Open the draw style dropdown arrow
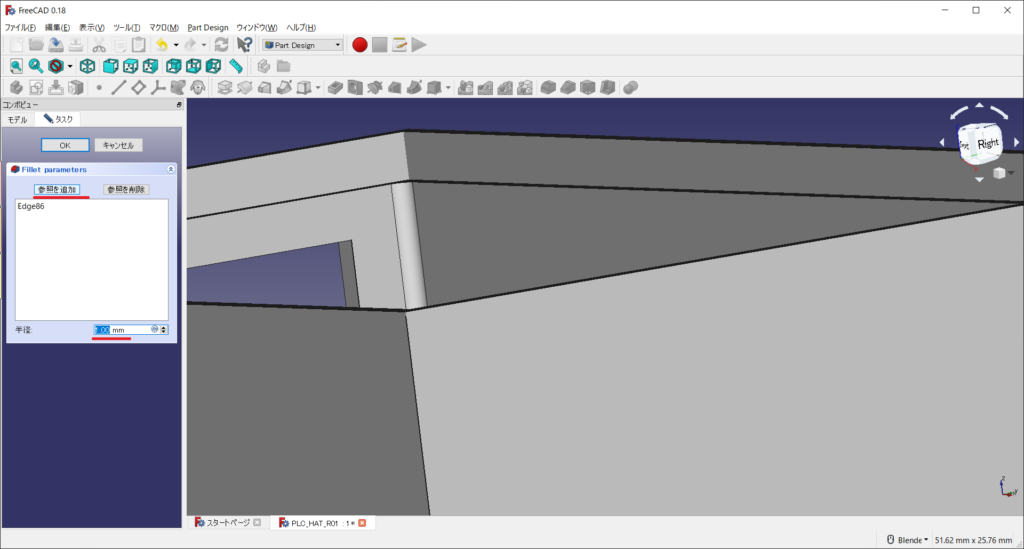The height and width of the screenshot is (549, 1024). (x=69, y=66)
